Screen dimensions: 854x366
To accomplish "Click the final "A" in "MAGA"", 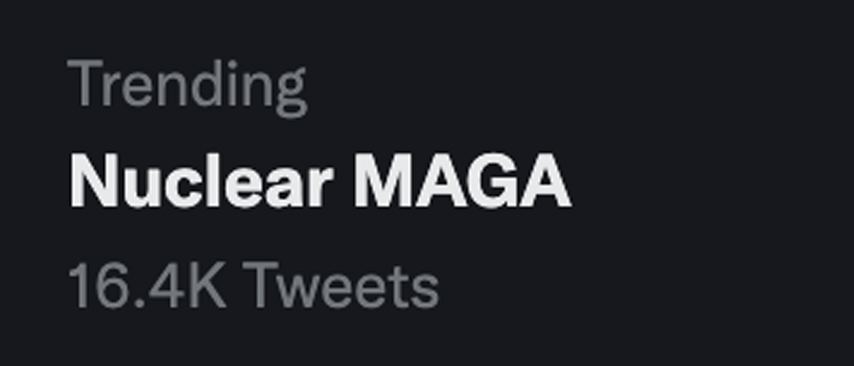I will click(545, 180).
